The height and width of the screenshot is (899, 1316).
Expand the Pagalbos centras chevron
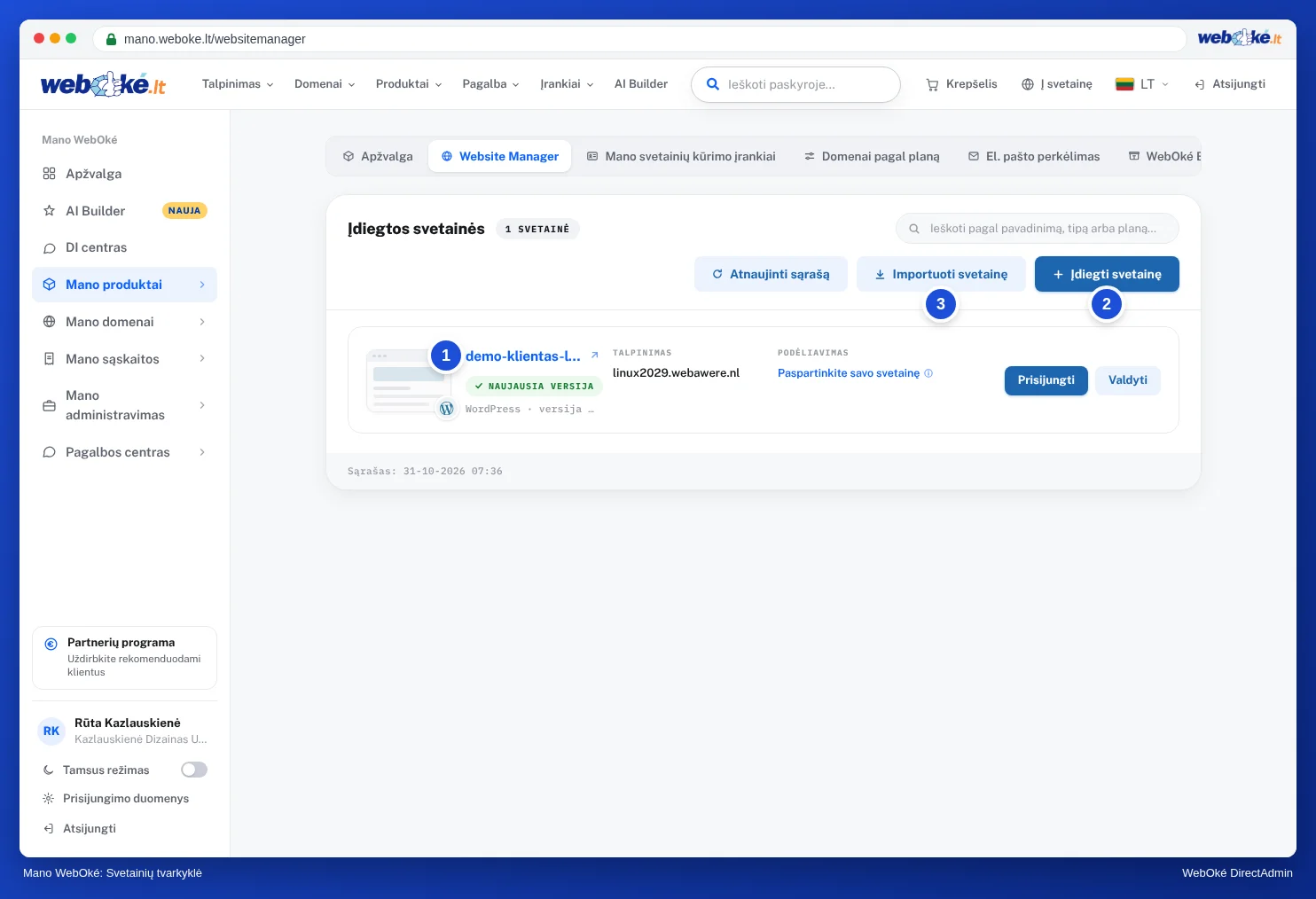click(x=202, y=452)
